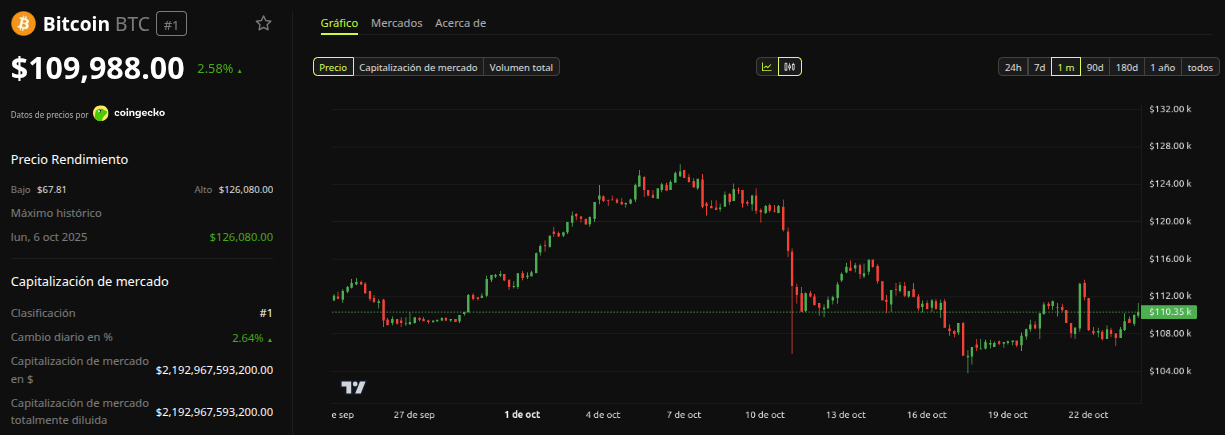Set chart range to 24h
This screenshot has height=435, width=1225.
(x=1013, y=67)
